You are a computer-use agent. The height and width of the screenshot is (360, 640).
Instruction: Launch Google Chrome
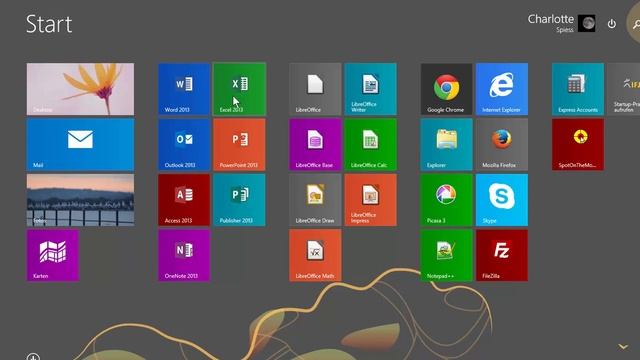tap(447, 89)
